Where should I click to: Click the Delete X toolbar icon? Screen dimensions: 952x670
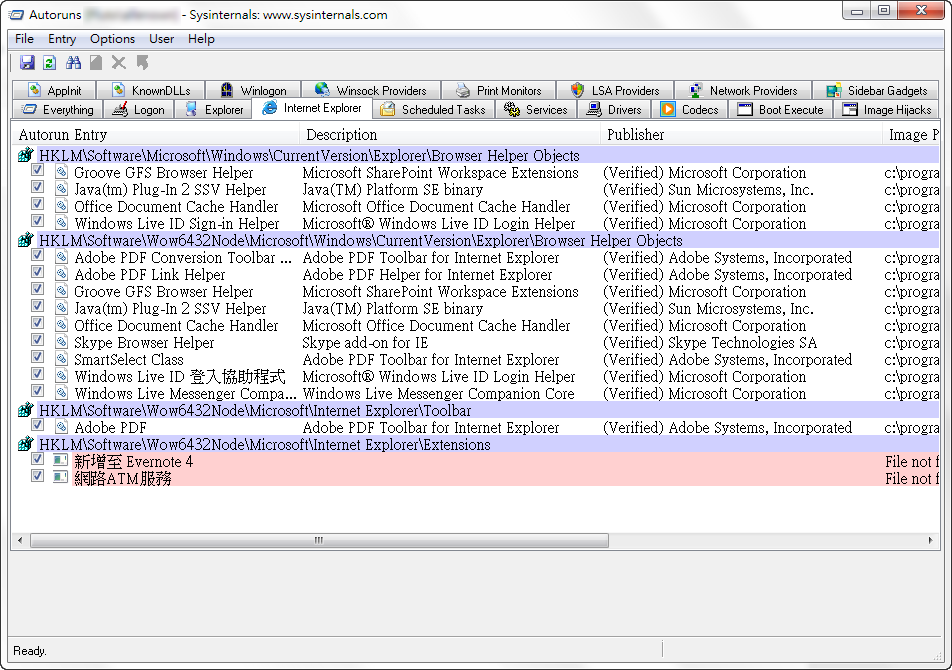(x=119, y=63)
